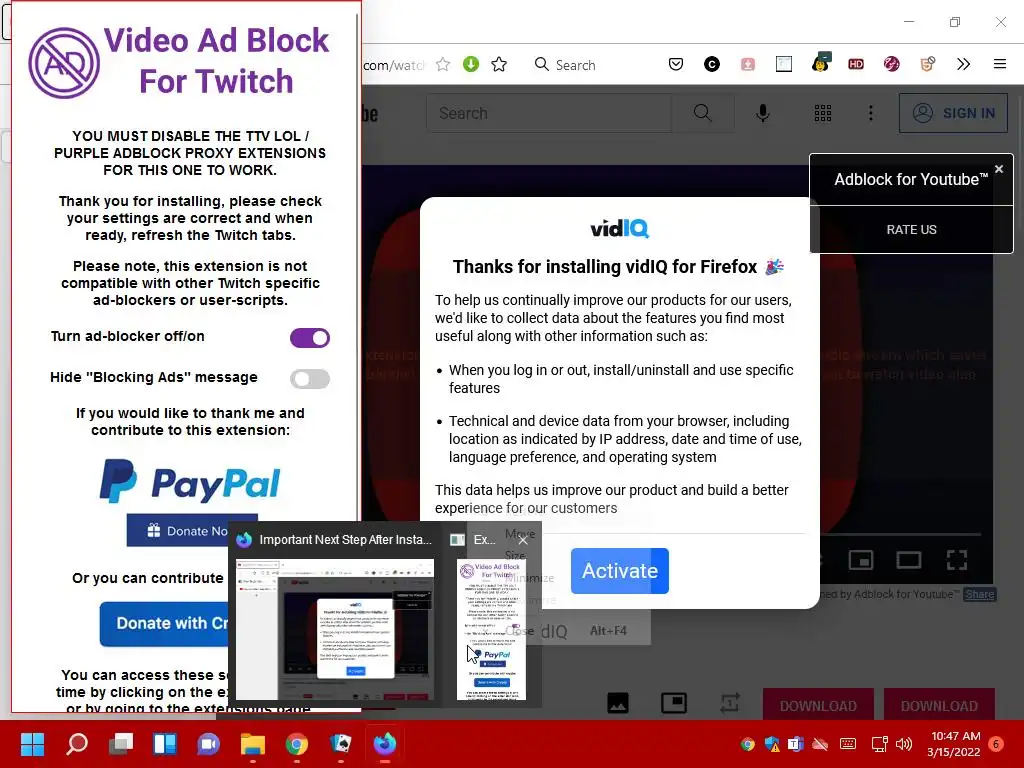Click the Pocket save icon in Firefox toolbar

point(676,64)
